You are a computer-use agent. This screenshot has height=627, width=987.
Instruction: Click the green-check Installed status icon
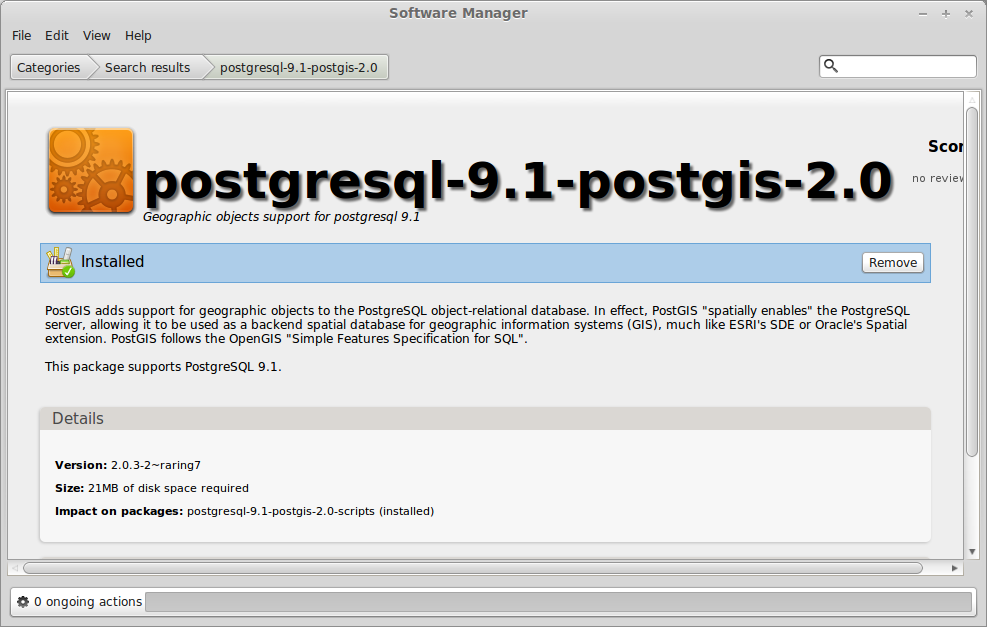pos(58,261)
